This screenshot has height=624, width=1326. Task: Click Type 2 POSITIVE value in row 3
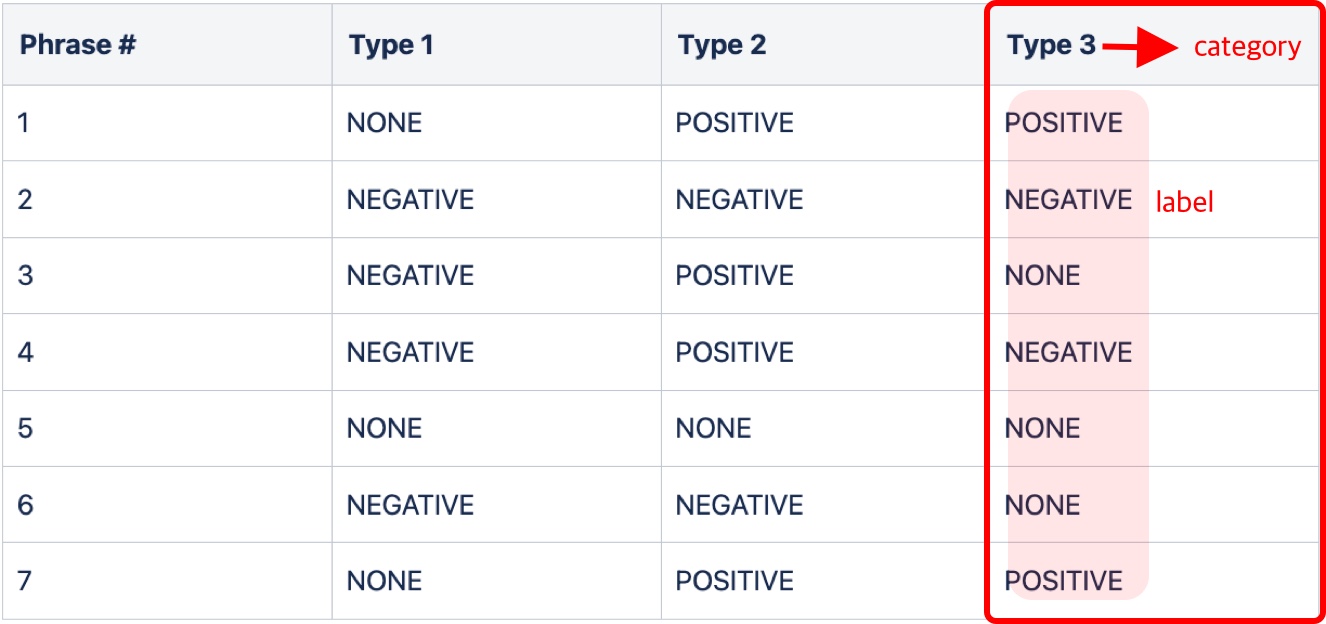click(x=734, y=276)
